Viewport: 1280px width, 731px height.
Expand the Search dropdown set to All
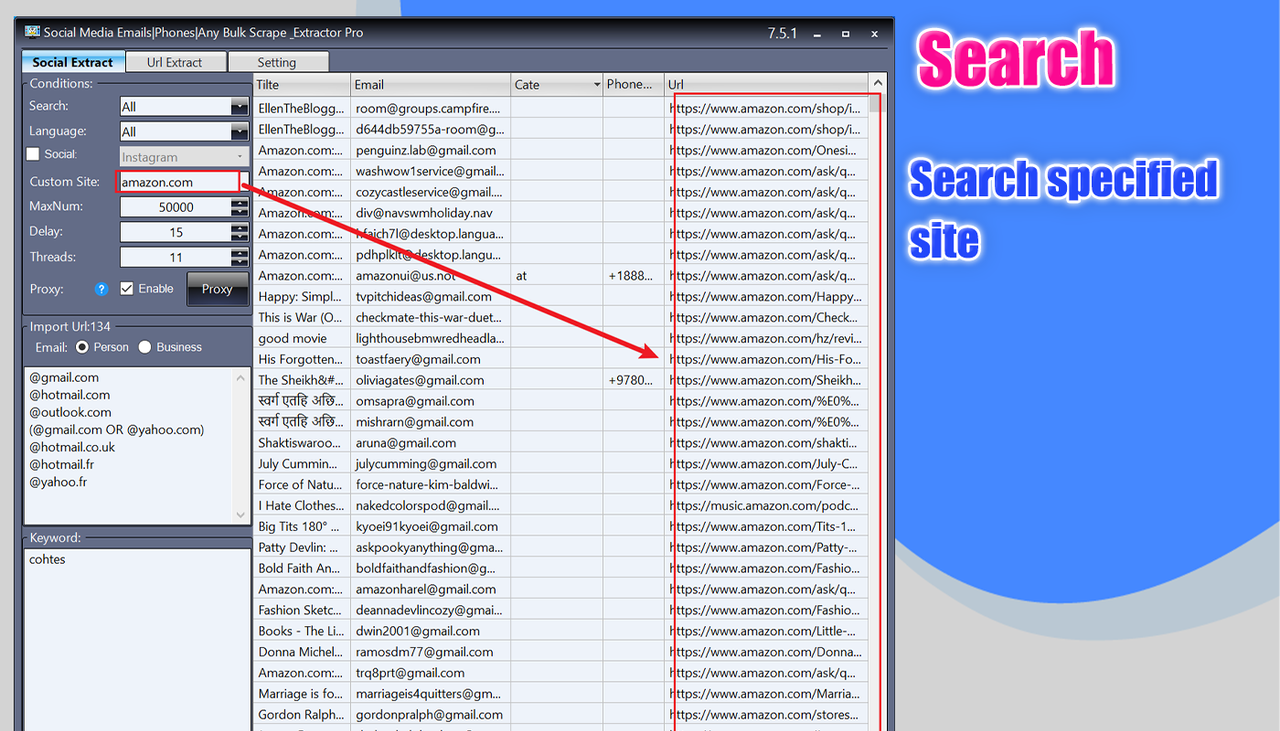tap(239, 106)
